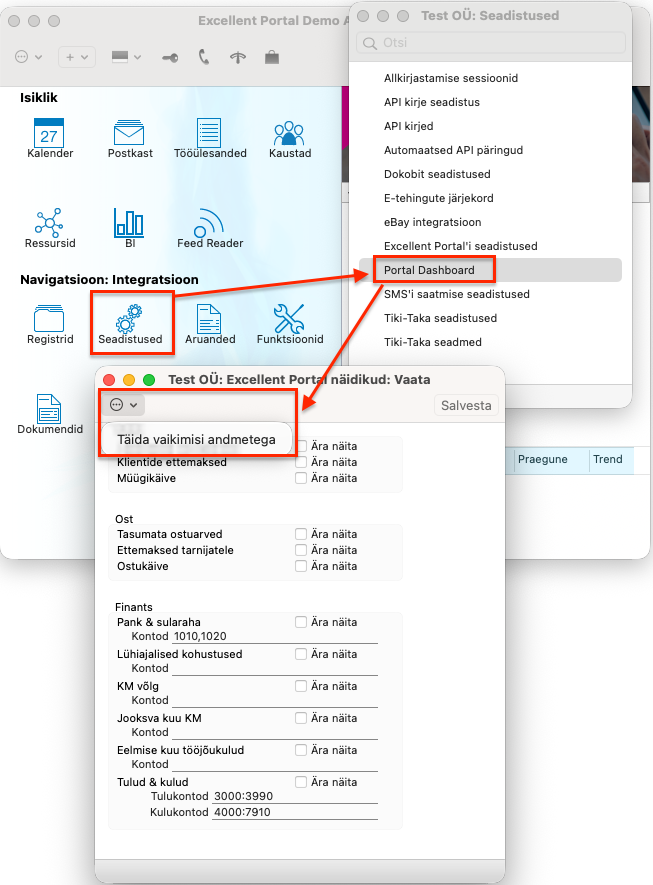Launch the Feed Reader icon
Viewport: 653px width, 885px height.
coord(209,224)
